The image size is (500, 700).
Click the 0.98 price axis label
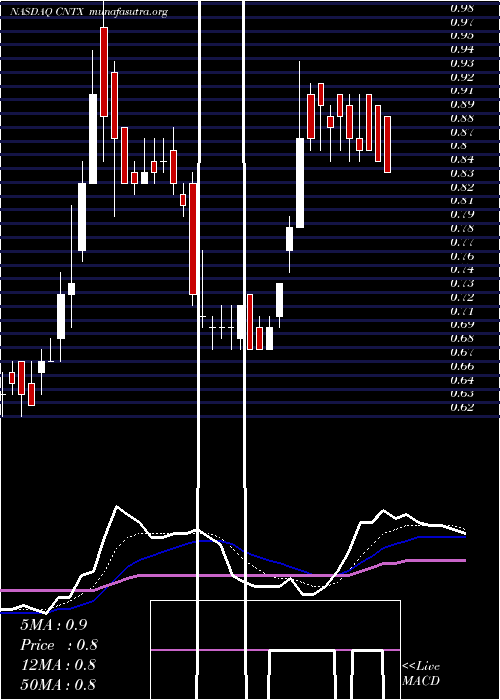[462, 8]
